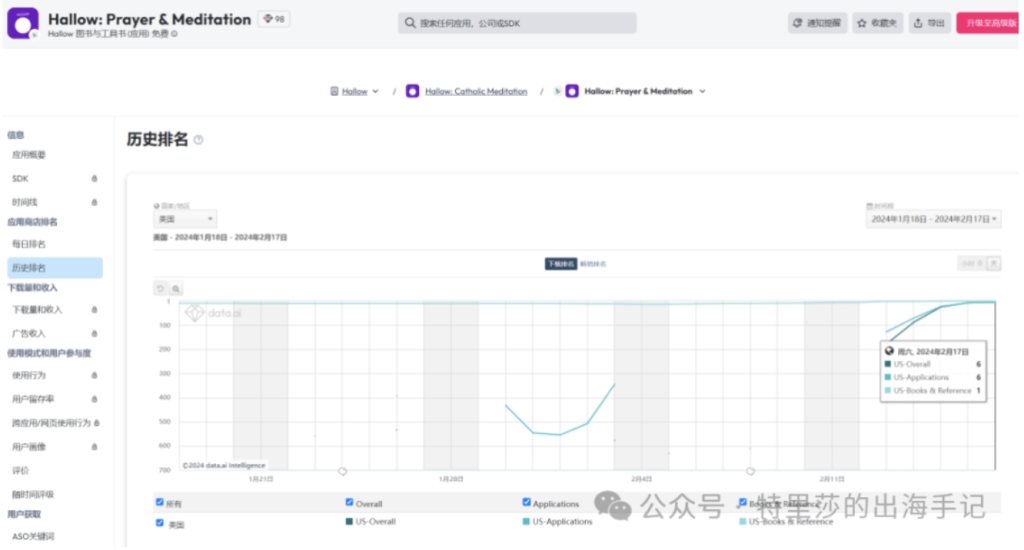Open 评价 in the sidebar
The image size is (1024, 550).
coord(20,470)
